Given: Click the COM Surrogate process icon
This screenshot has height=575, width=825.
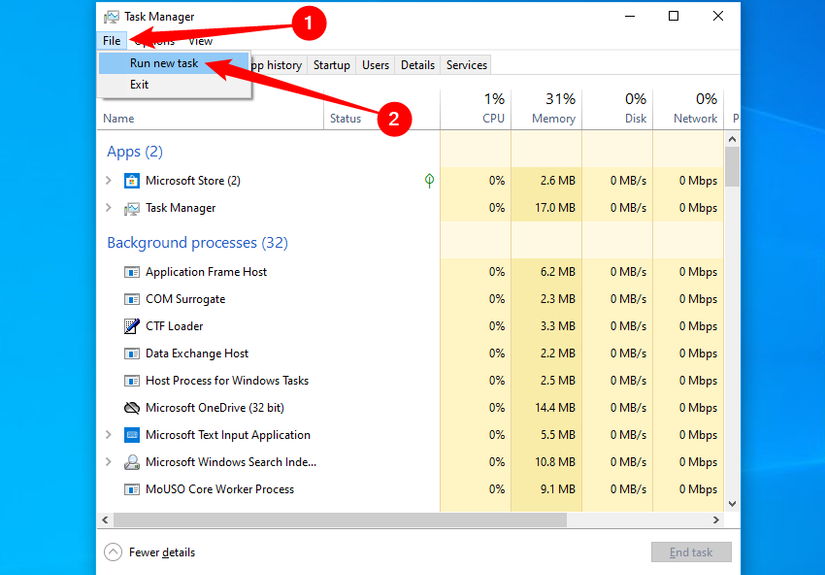Looking at the screenshot, I should pyautogui.click(x=132, y=299).
